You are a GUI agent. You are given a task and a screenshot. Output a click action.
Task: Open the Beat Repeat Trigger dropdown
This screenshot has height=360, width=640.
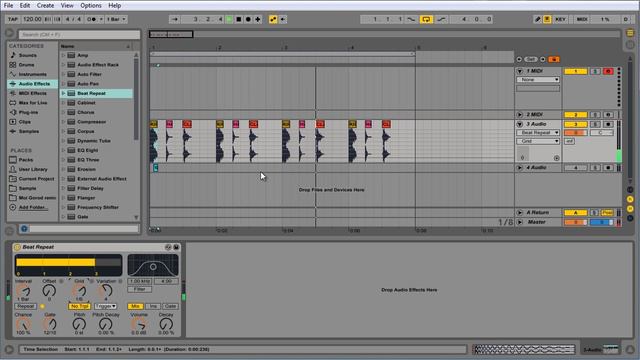105,306
